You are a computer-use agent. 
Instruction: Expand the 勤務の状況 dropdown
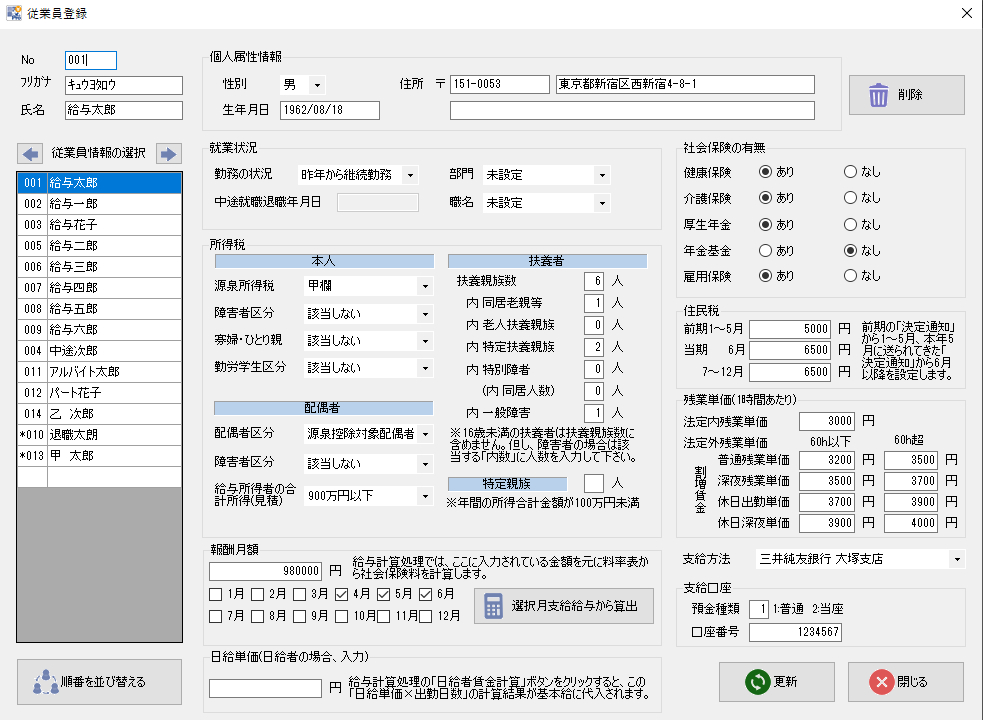point(410,175)
